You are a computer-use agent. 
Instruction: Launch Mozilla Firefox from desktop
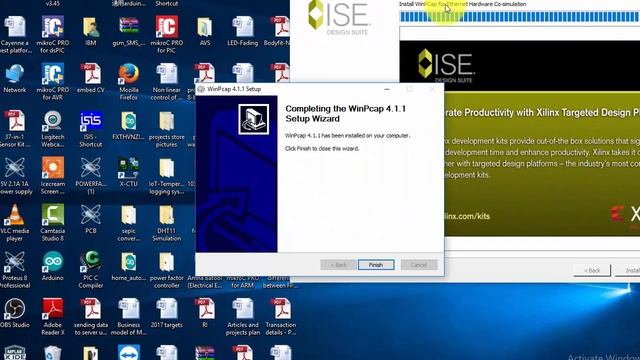pyautogui.click(x=129, y=82)
